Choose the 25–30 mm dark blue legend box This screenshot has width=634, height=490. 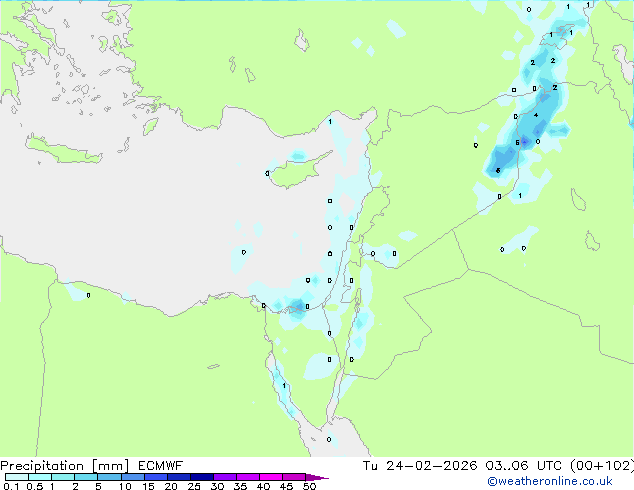coord(202,477)
